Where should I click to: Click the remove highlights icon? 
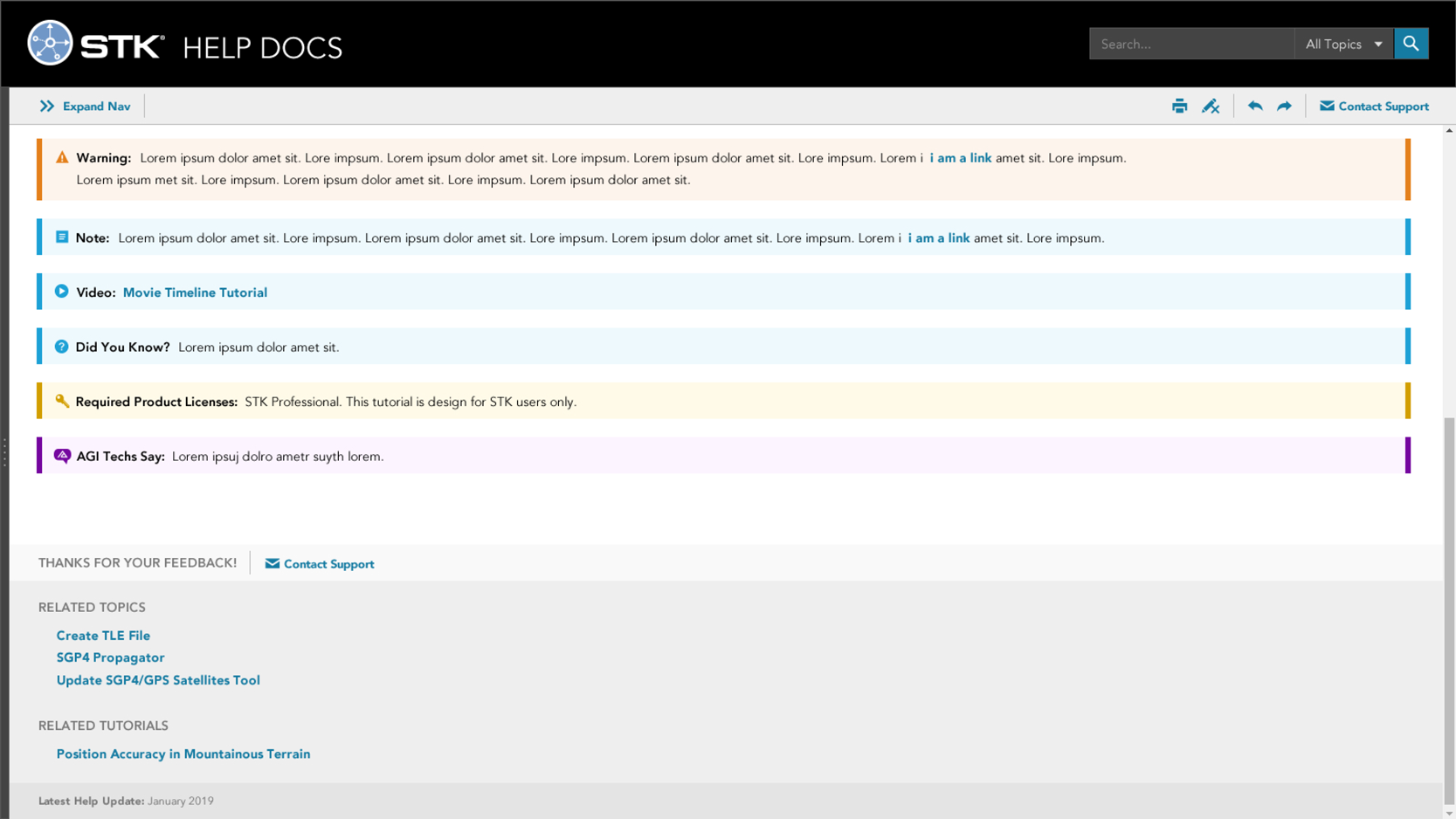click(1210, 107)
